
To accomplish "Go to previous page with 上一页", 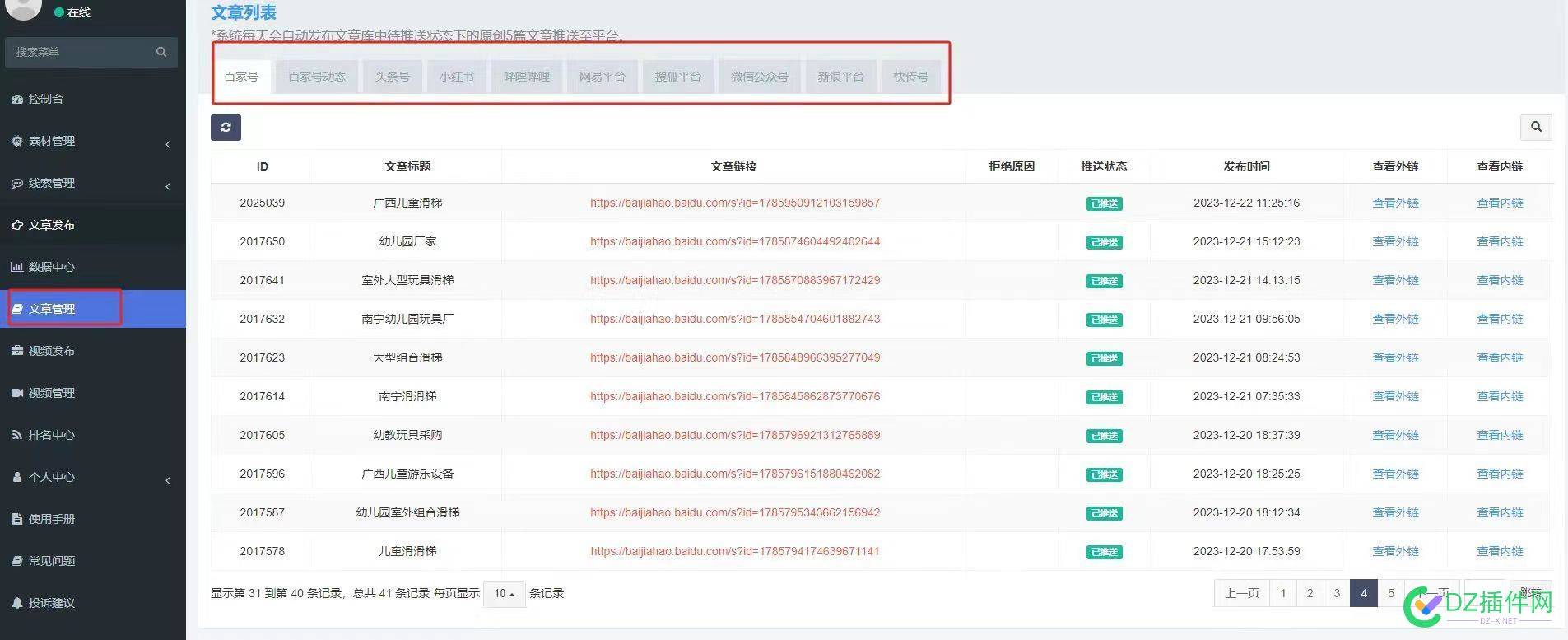I will (x=1241, y=593).
